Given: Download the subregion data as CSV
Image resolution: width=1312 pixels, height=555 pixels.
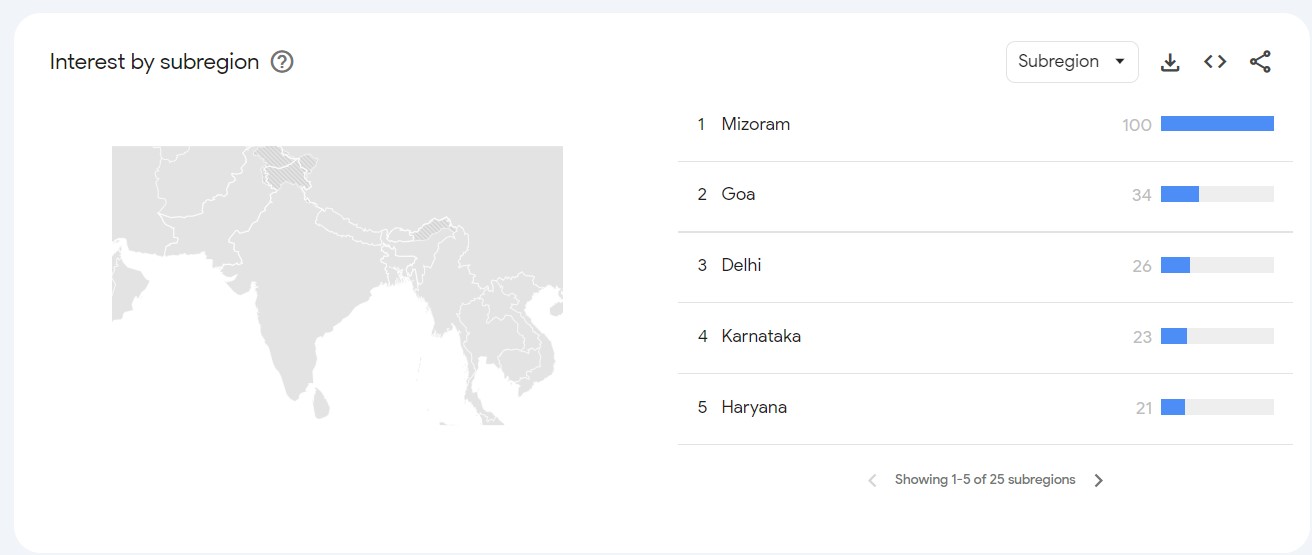Looking at the screenshot, I should click(1170, 62).
